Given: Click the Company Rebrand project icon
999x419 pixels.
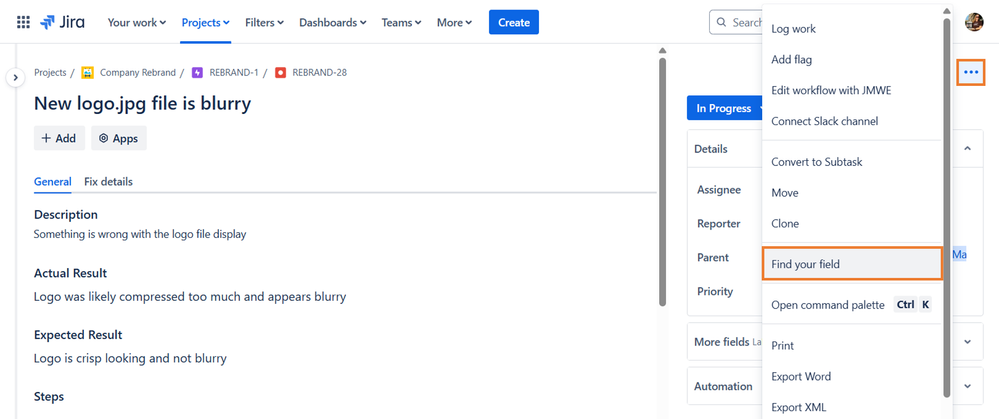Looking at the screenshot, I should (x=88, y=73).
